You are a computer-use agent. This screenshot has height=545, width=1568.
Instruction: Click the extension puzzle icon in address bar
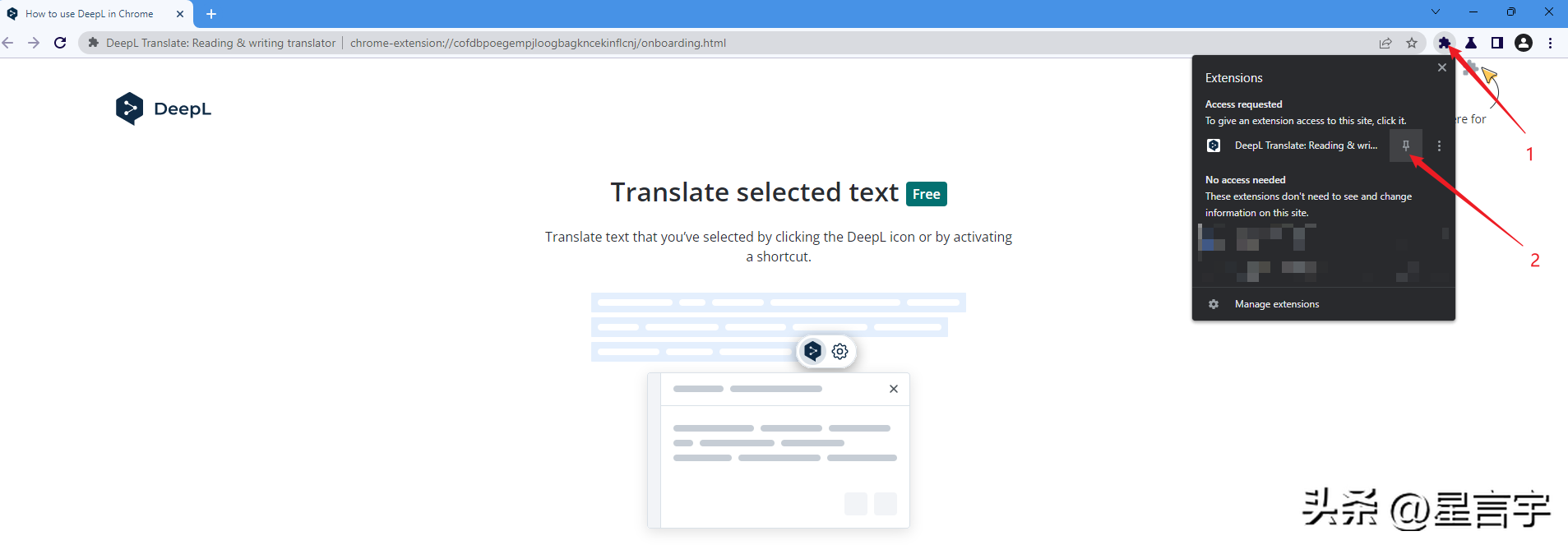click(x=93, y=43)
